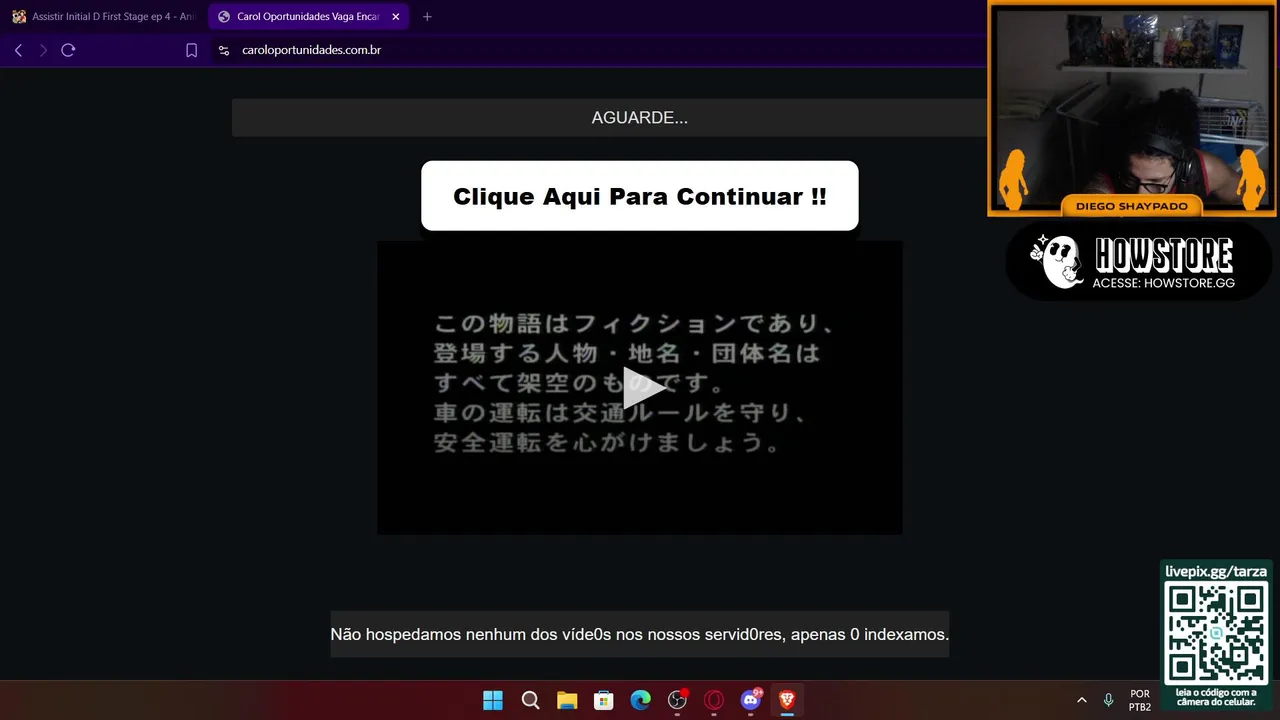Switch to the Assistir Initial D First Stage tab
This screenshot has width=1280, height=720.
click(104, 17)
